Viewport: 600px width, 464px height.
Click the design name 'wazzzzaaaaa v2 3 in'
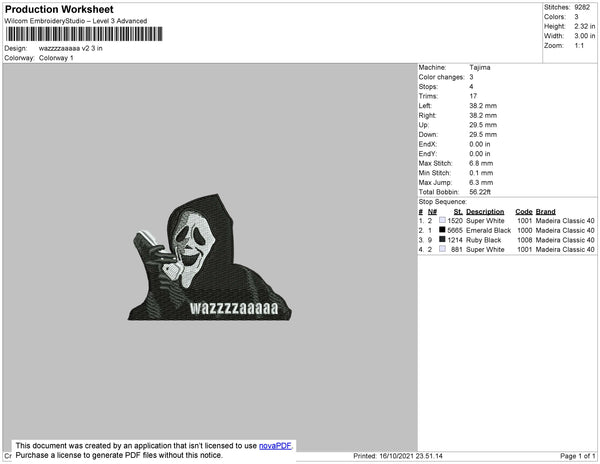point(71,49)
